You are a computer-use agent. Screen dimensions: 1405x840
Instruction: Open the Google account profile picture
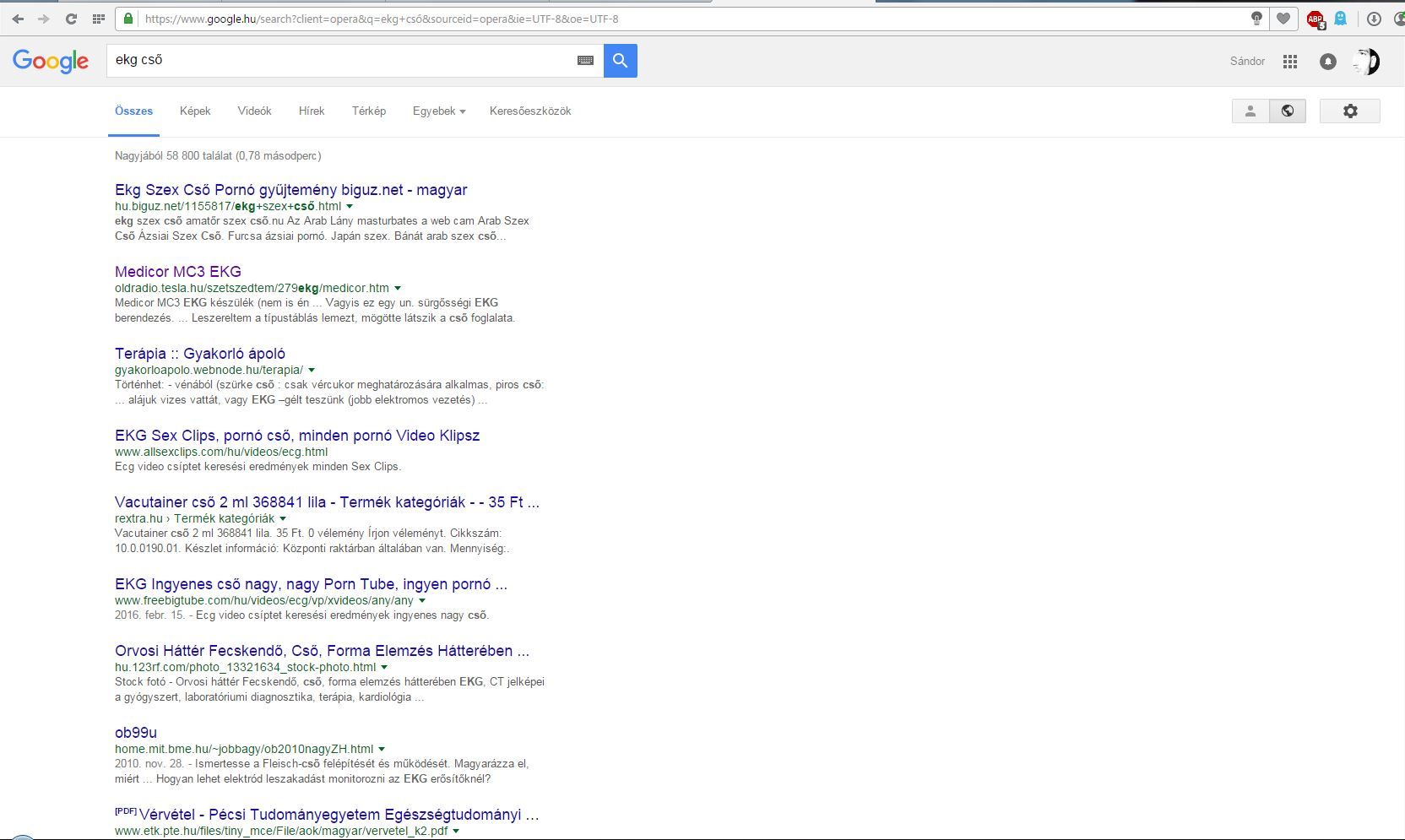[1365, 61]
